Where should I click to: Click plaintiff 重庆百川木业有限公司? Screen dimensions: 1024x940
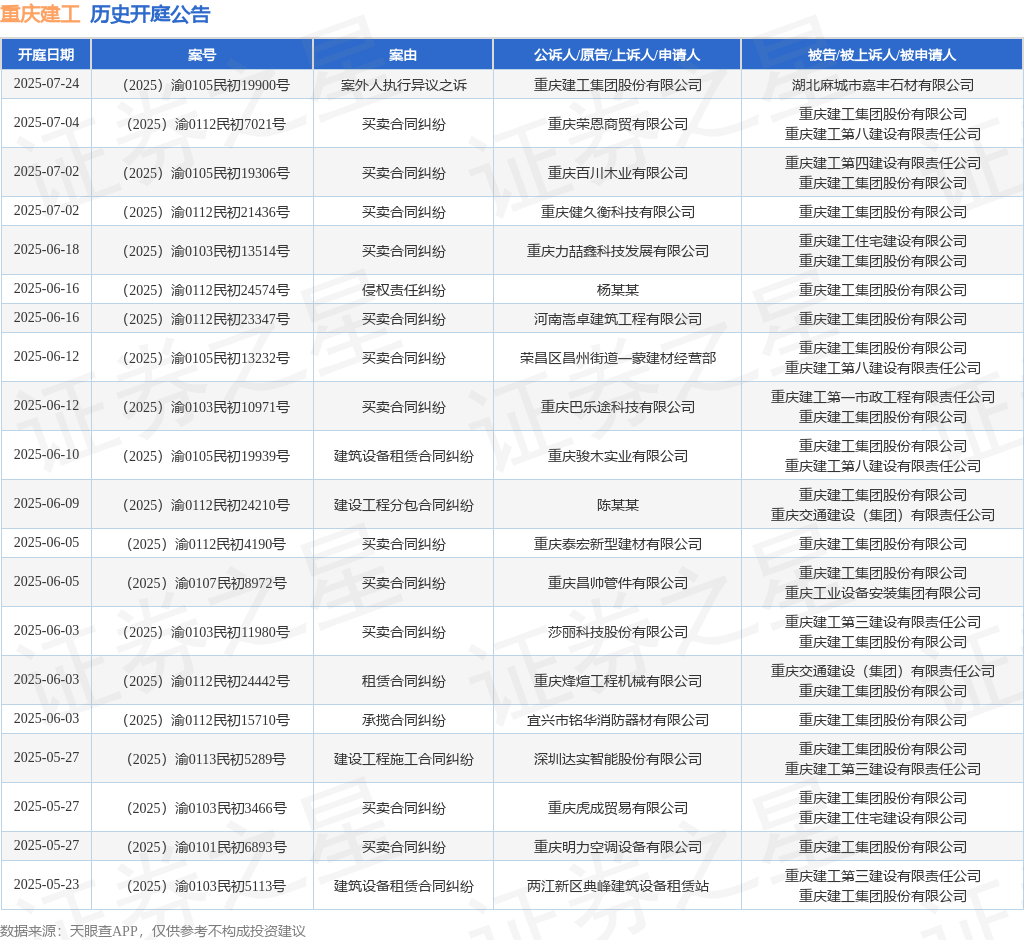pos(618,173)
